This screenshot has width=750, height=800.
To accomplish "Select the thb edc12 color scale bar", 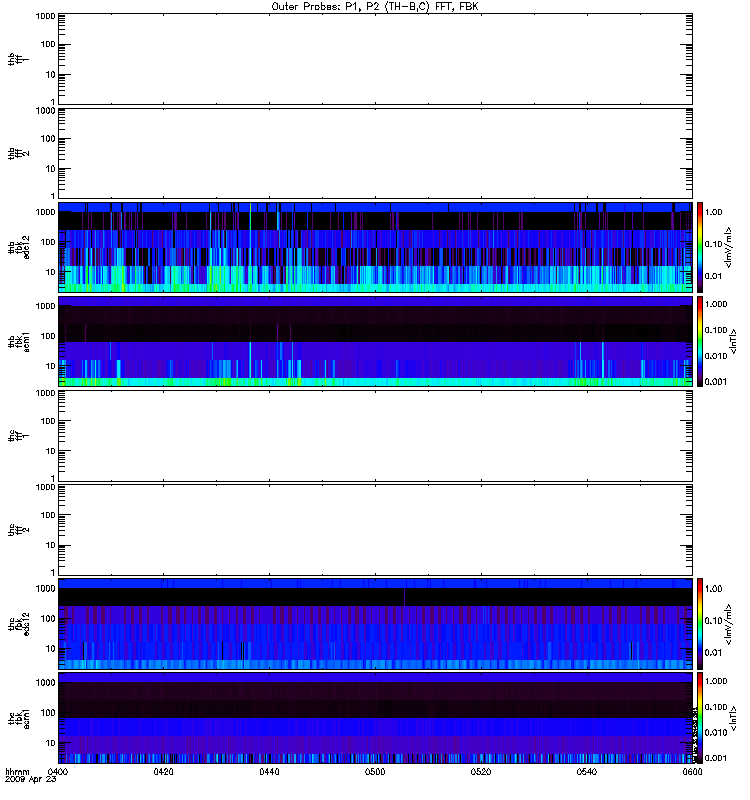I will click(700, 247).
